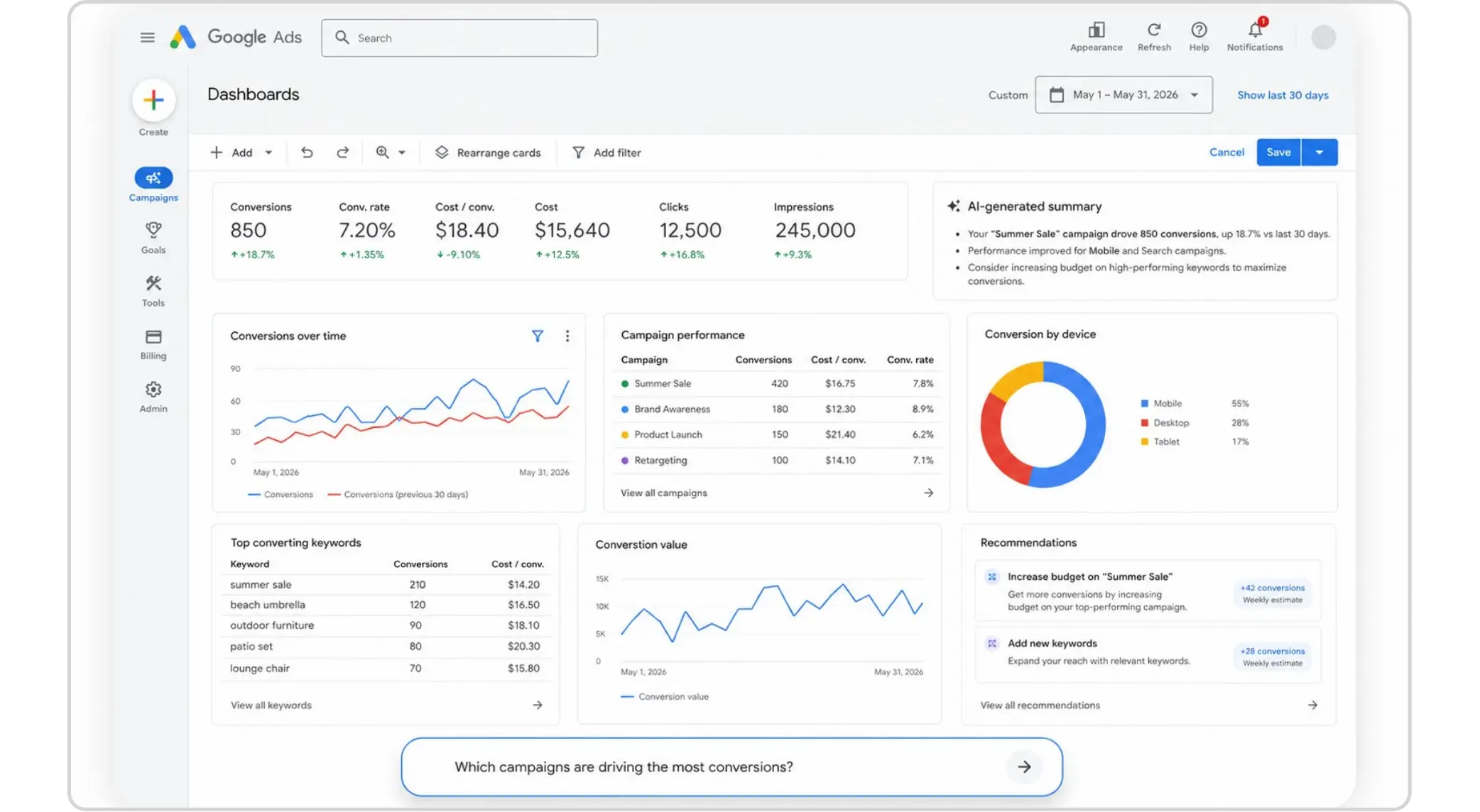Click the Google Ads logo
1480x812 pixels.
tap(236, 37)
